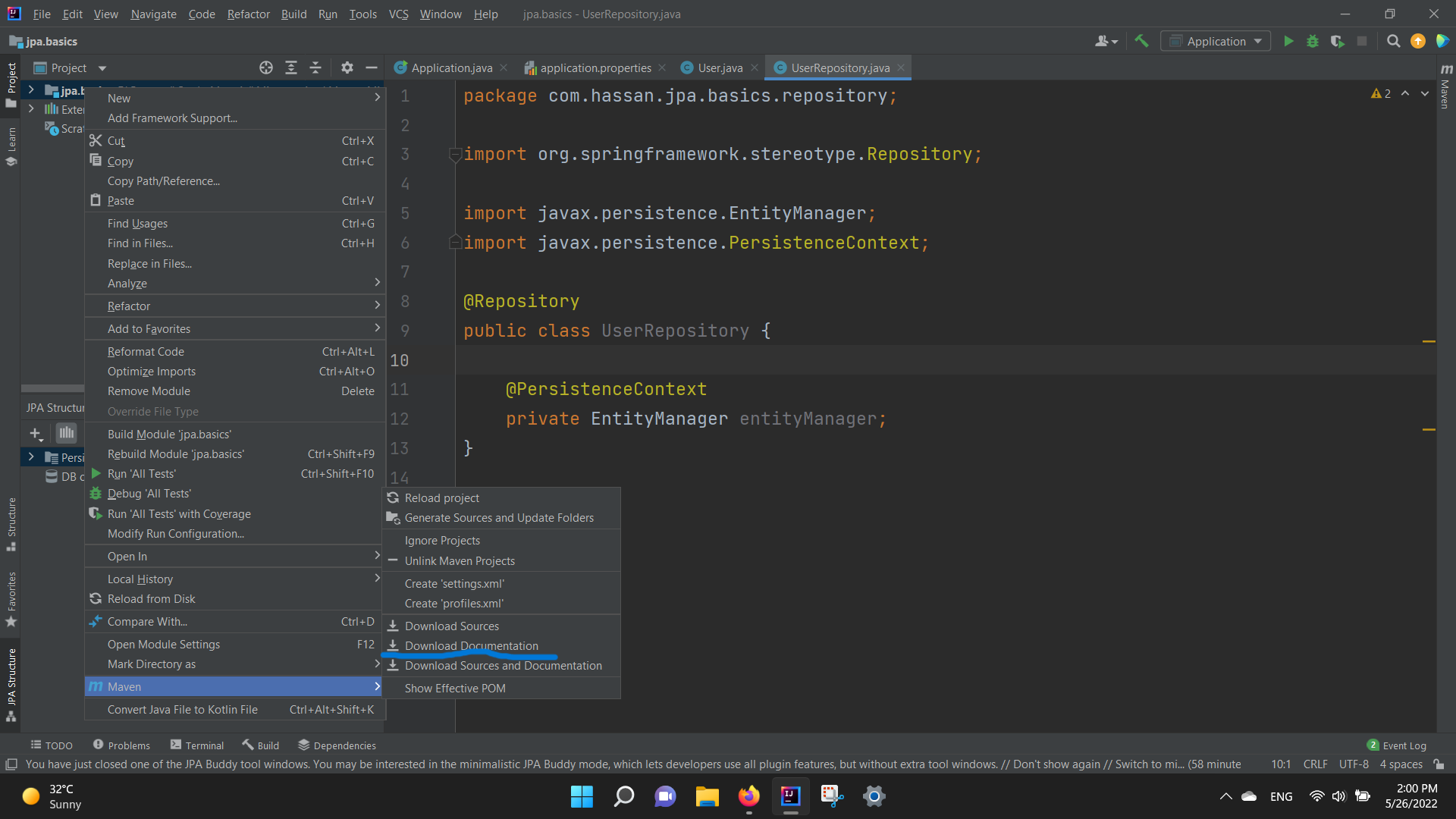Viewport: 1456px width, 819px height.
Task: Open the TODO tool window
Action: [52, 745]
